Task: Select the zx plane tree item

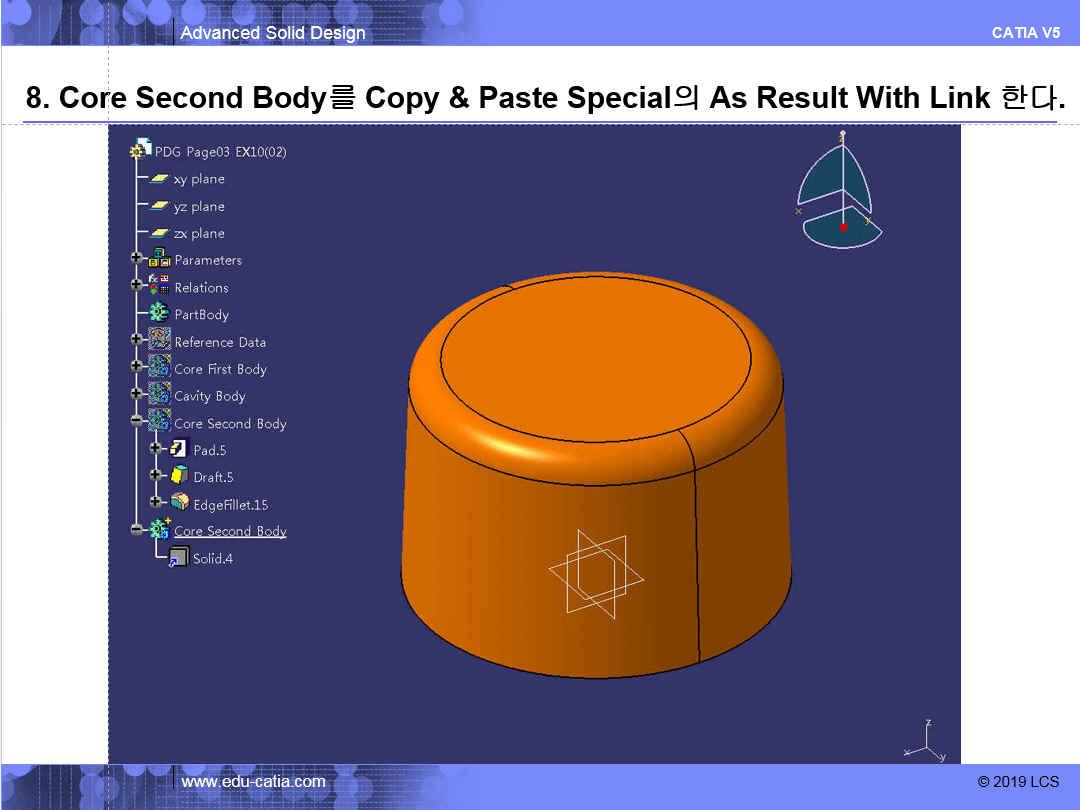Action: [x=199, y=233]
